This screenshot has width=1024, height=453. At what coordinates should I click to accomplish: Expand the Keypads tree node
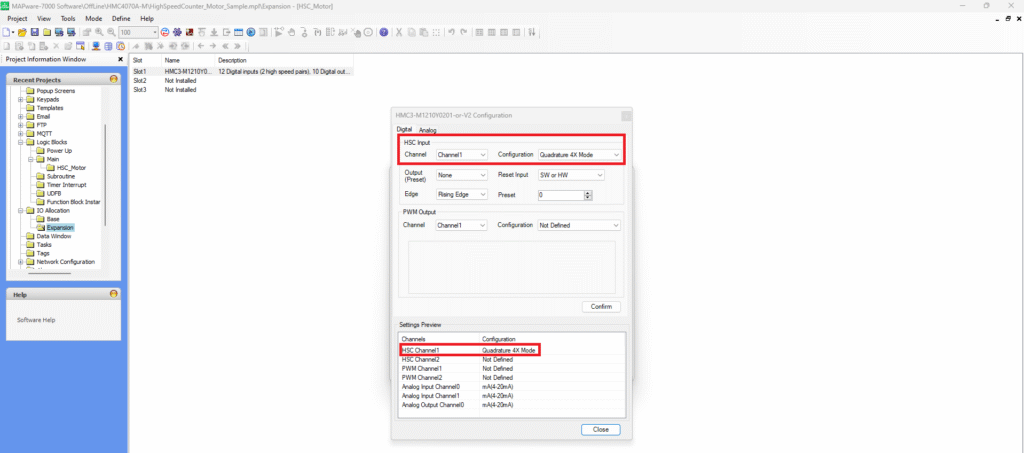pyautogui.click(x=22, y=99)
